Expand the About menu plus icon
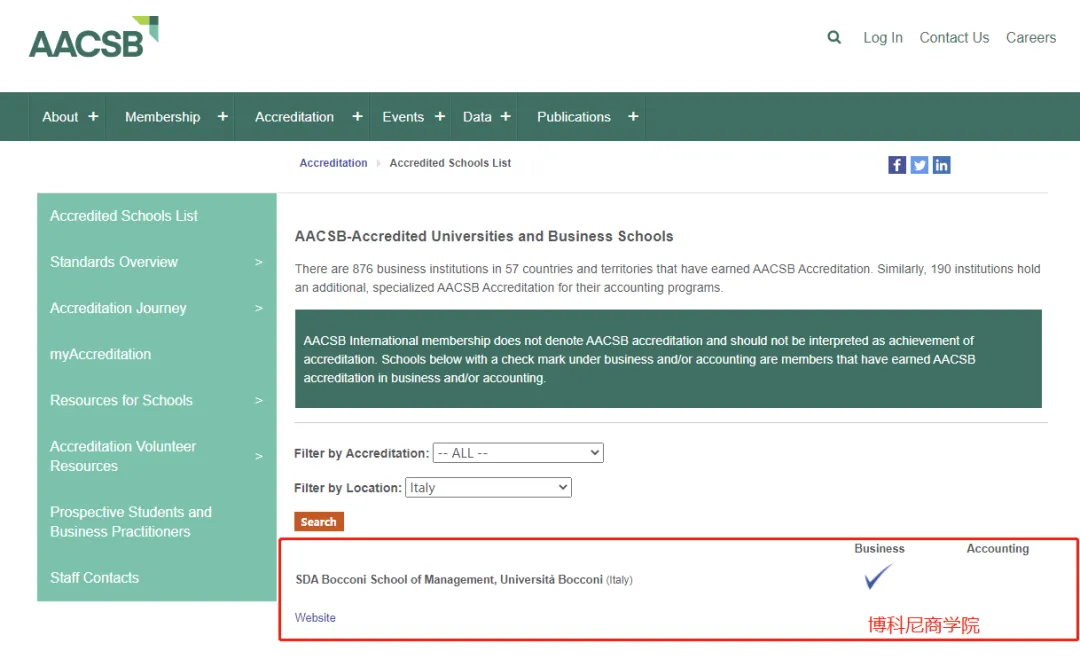1080x659 pixels. click(93, 117)
